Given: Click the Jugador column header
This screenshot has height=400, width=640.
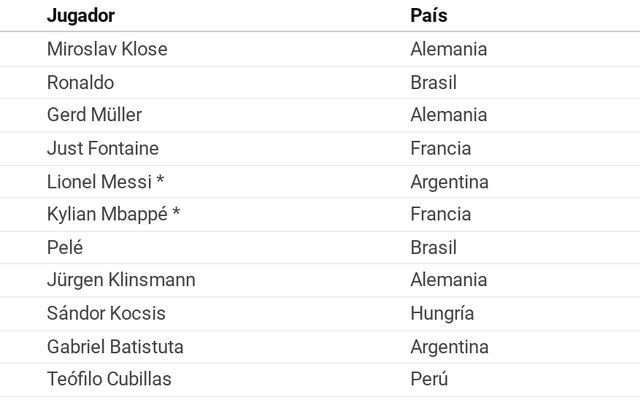Looking at the screenshot, I should pos(81,16).
